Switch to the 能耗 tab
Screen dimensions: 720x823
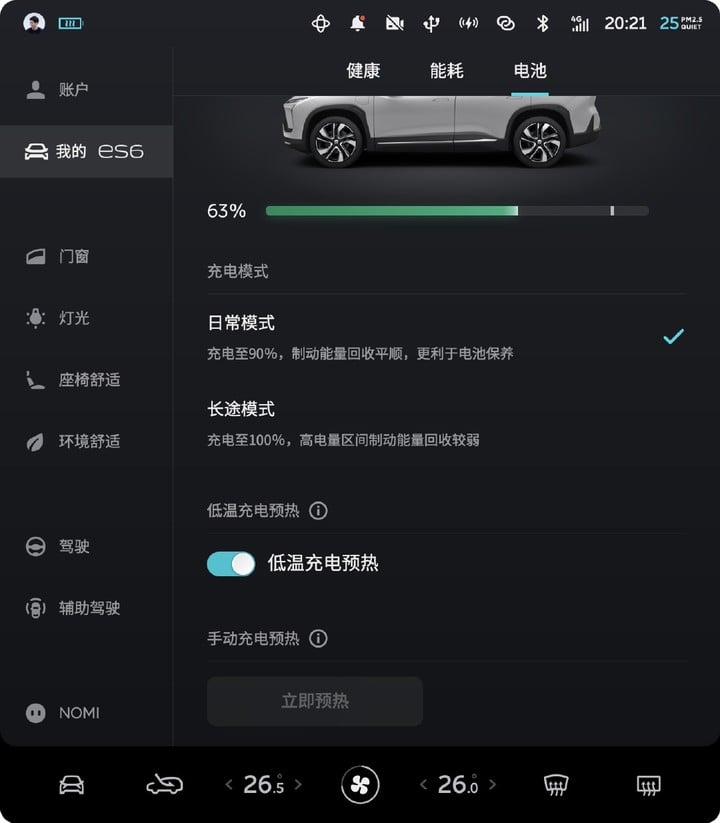click(x=447, y=70)
